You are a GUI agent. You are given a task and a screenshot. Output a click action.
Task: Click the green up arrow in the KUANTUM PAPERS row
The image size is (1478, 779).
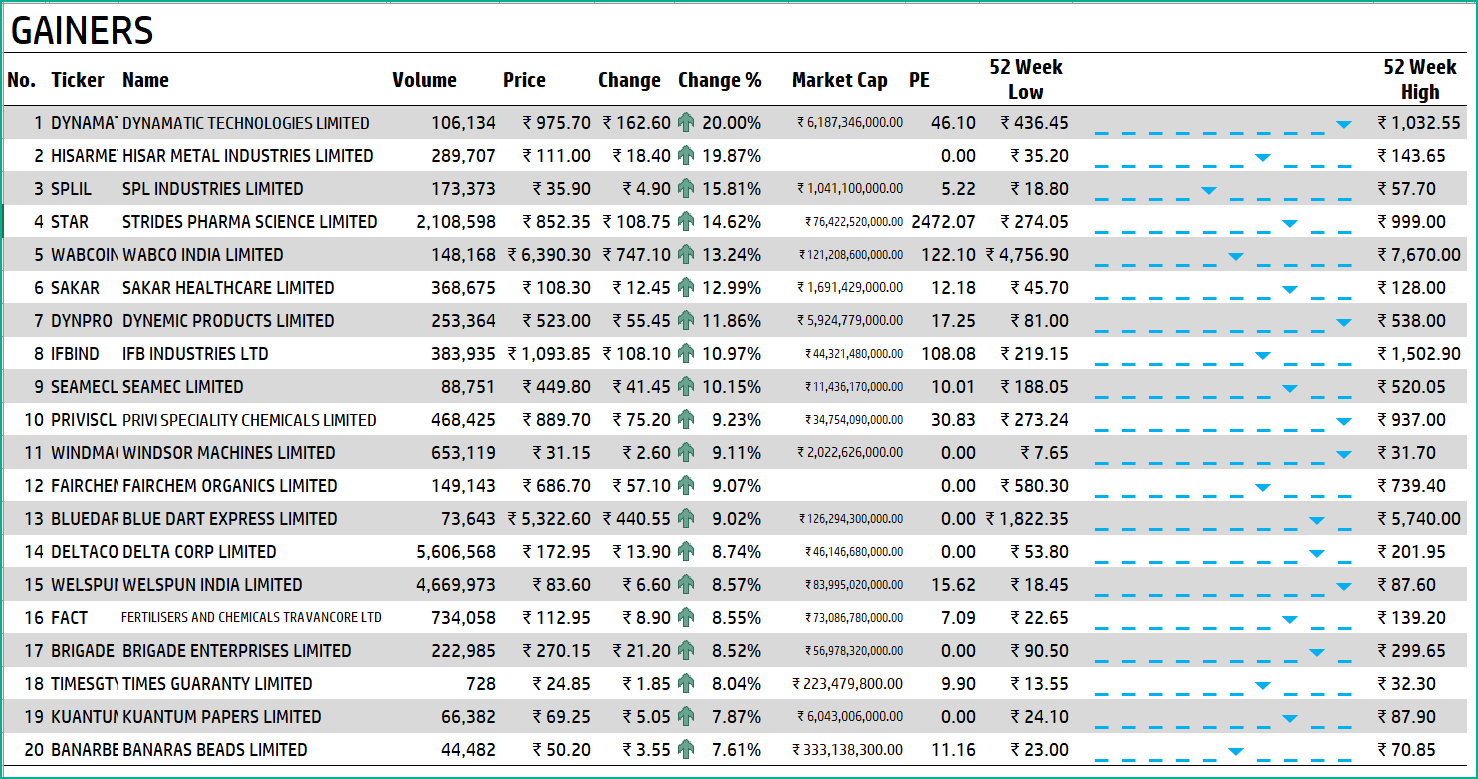[686, 716]
